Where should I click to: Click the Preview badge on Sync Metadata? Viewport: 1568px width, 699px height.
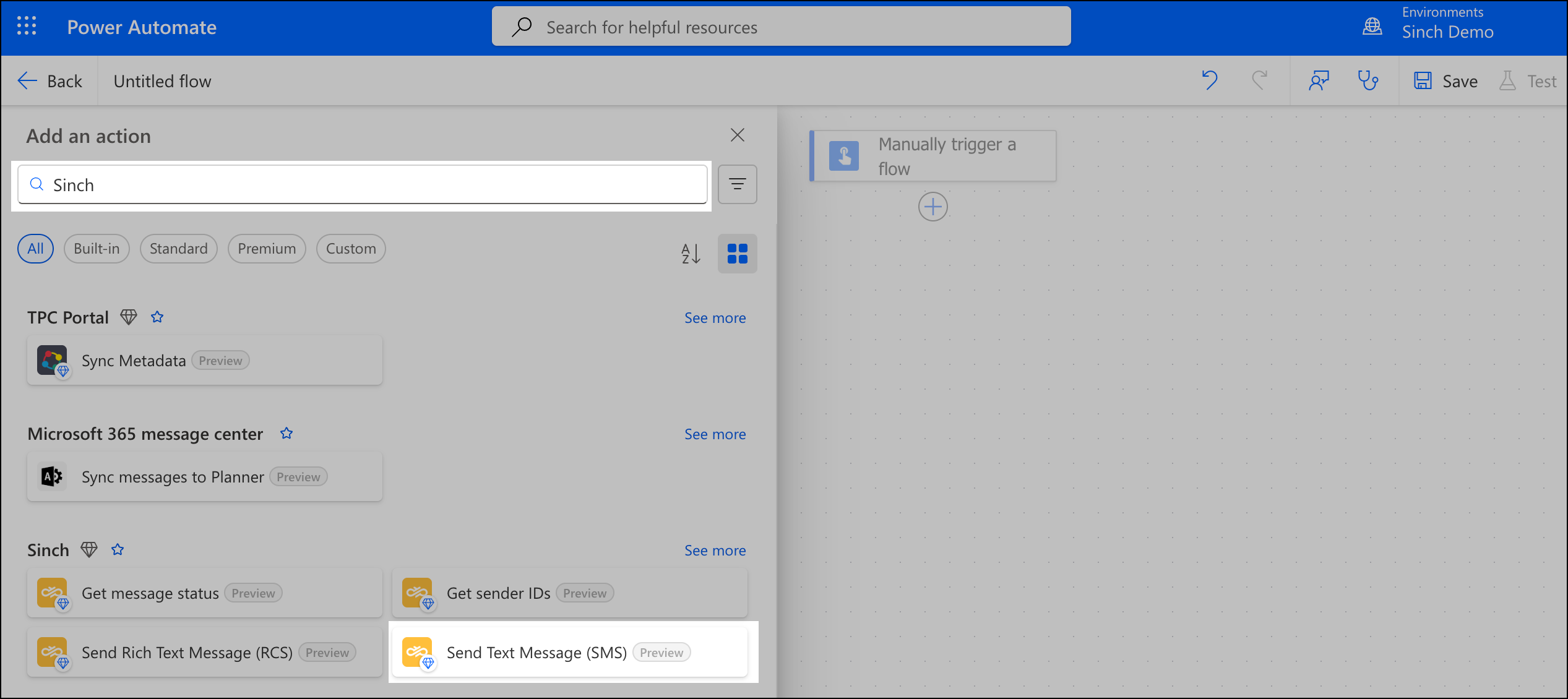pyautogui.click(x=220, y=361)
